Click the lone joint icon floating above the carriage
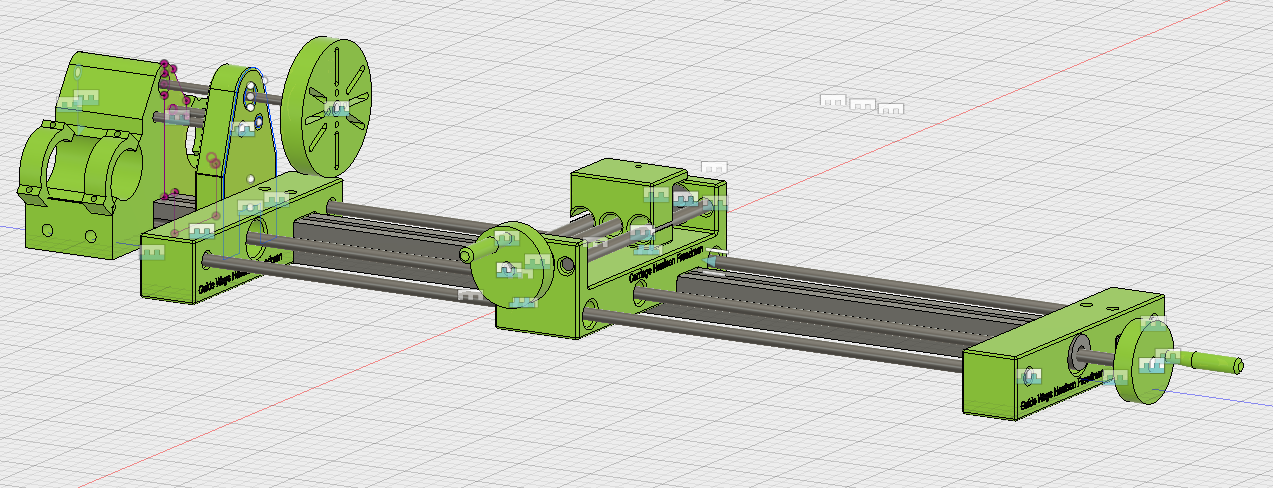 pos(714,168)
